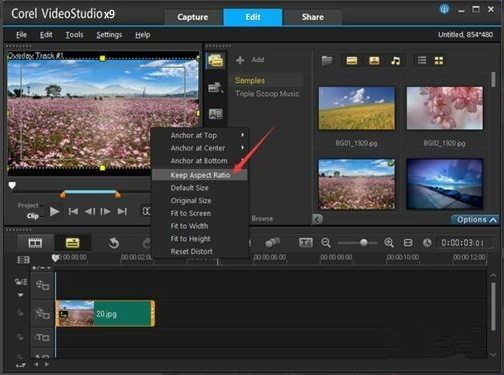Switch to Timeline View icon
Screen dimensions: 504x375
(72, 243)
